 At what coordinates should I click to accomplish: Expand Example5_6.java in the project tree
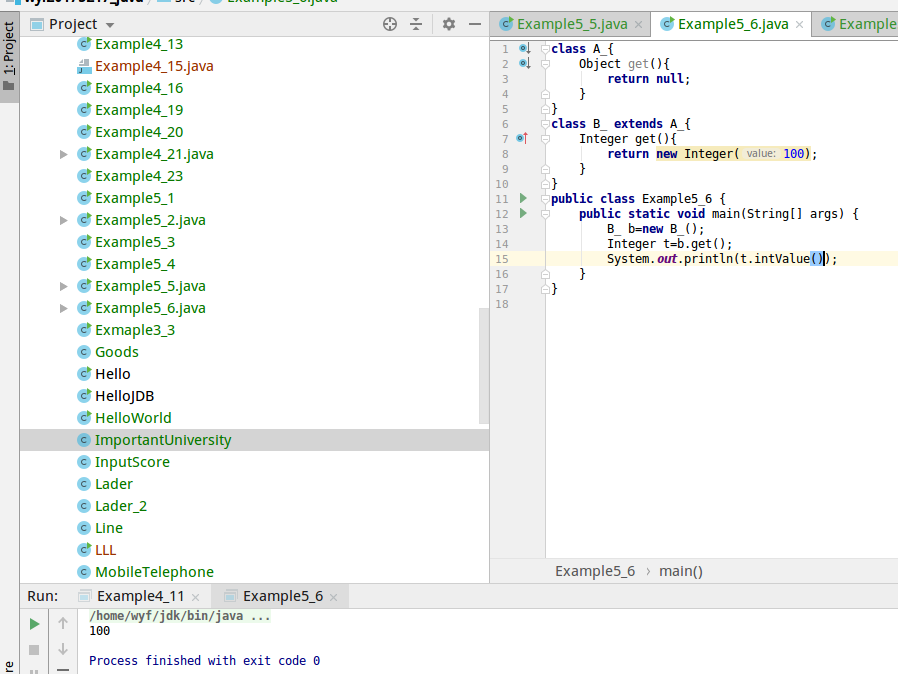64,308
